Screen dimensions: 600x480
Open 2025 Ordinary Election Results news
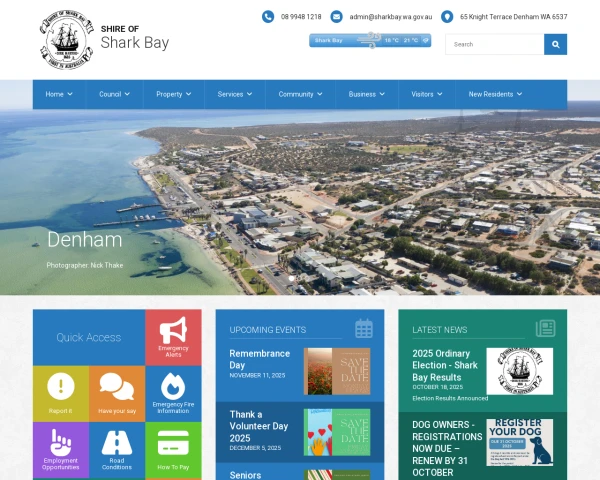pyautogui.click(x=445, y=365)
